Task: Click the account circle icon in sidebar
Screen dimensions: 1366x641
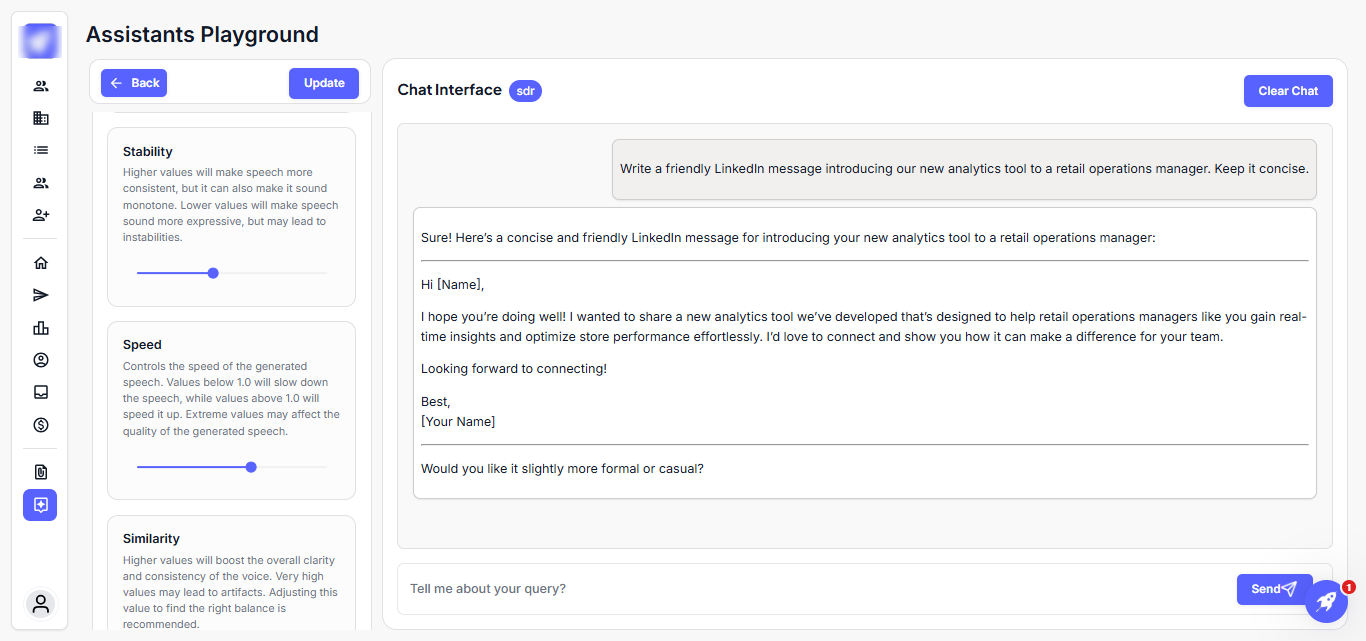Action: tap(40, 360)
